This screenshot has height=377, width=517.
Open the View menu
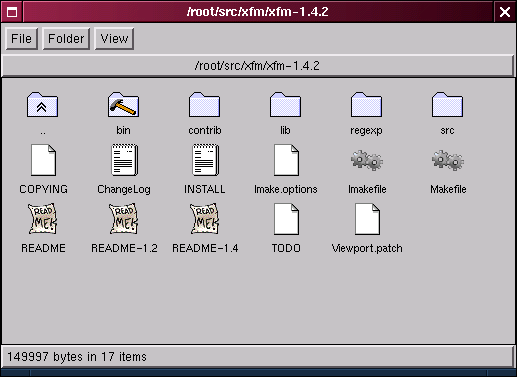[114, 39]
